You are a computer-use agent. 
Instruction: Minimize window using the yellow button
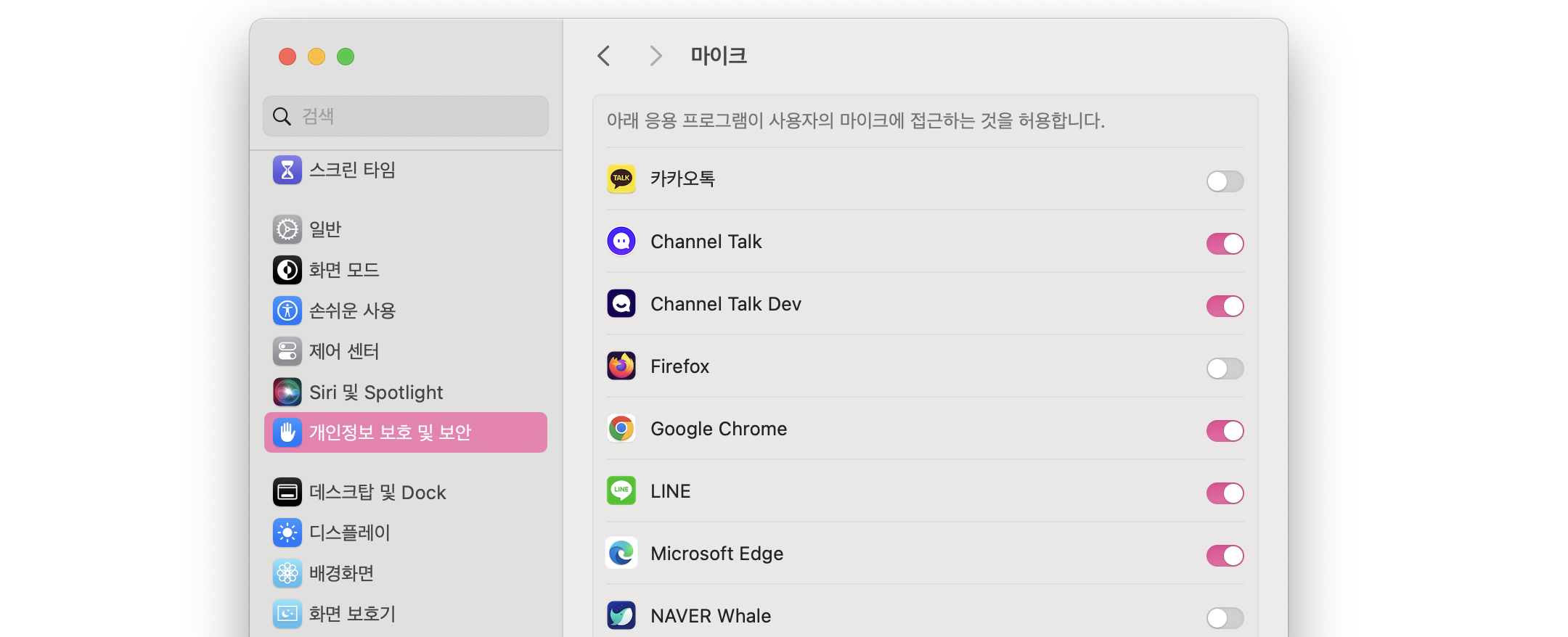[x=317, y=57]
